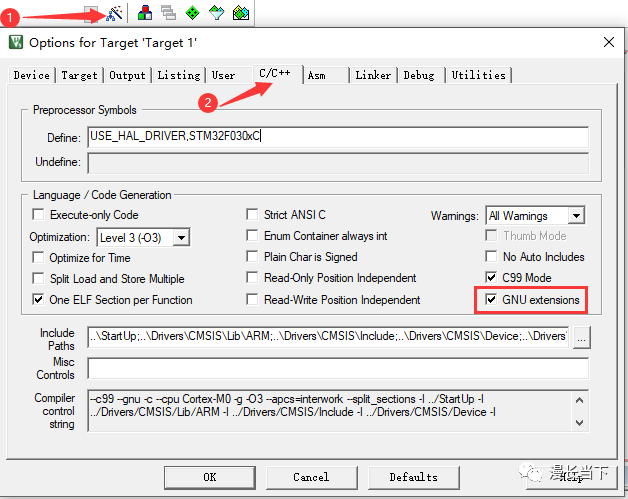The height and width of the screenshot is (499, 628).
Task: Open the Debug tab
Action: pos(419,75)
